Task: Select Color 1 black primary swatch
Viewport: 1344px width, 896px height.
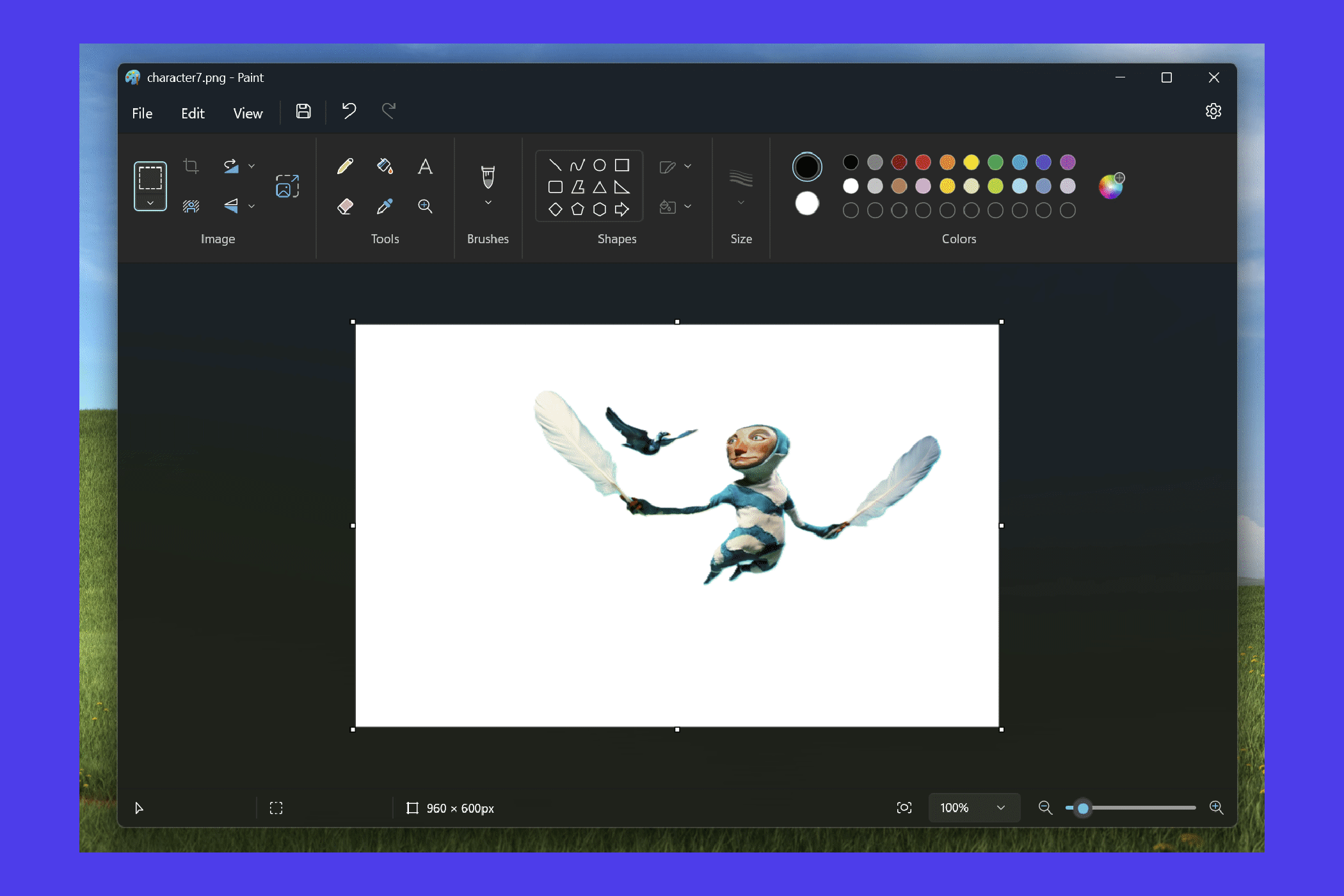Action: [807, 167]
